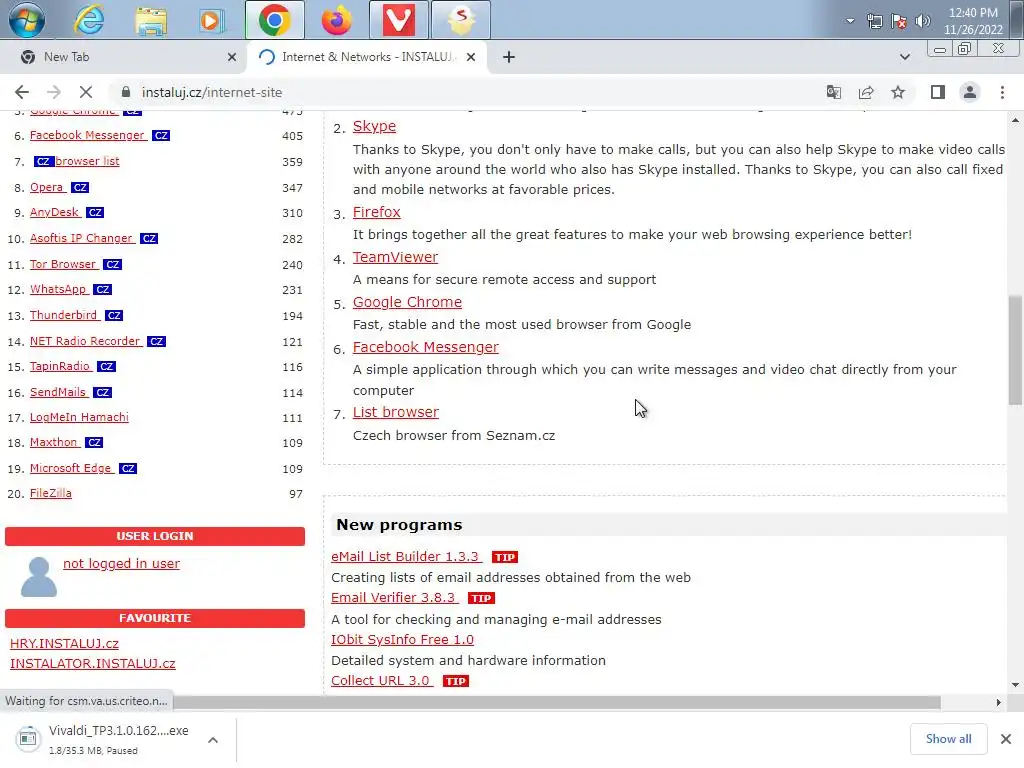Open the List browser program link

pos(396,412)
